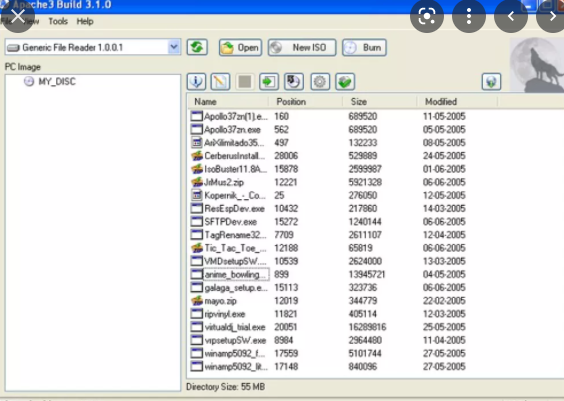This screenshot has height=401, width=564.
Task: Click the image viewer lens search icon
Action: (427, 16)
